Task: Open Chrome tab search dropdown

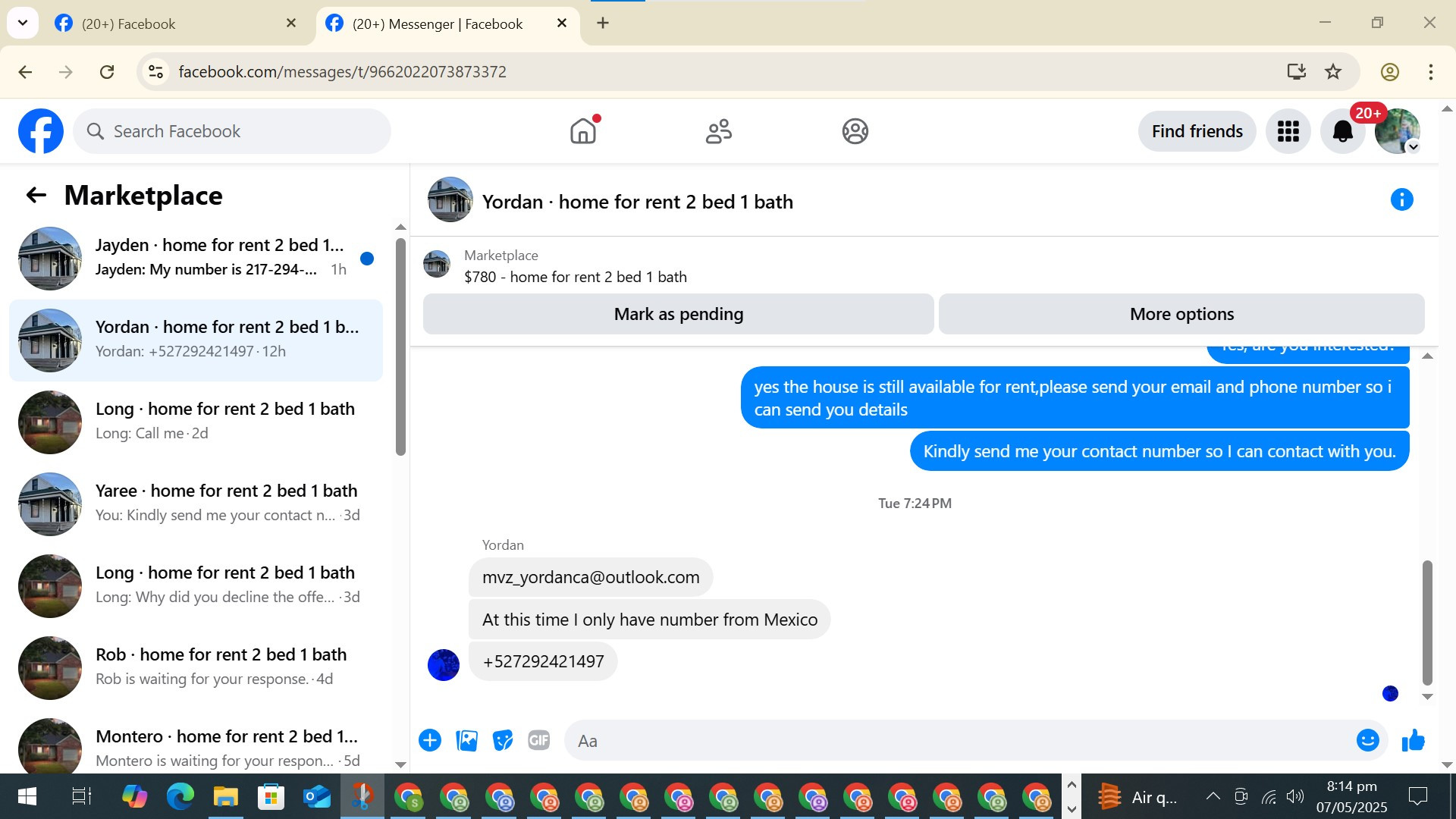Action: coord(23,23)
